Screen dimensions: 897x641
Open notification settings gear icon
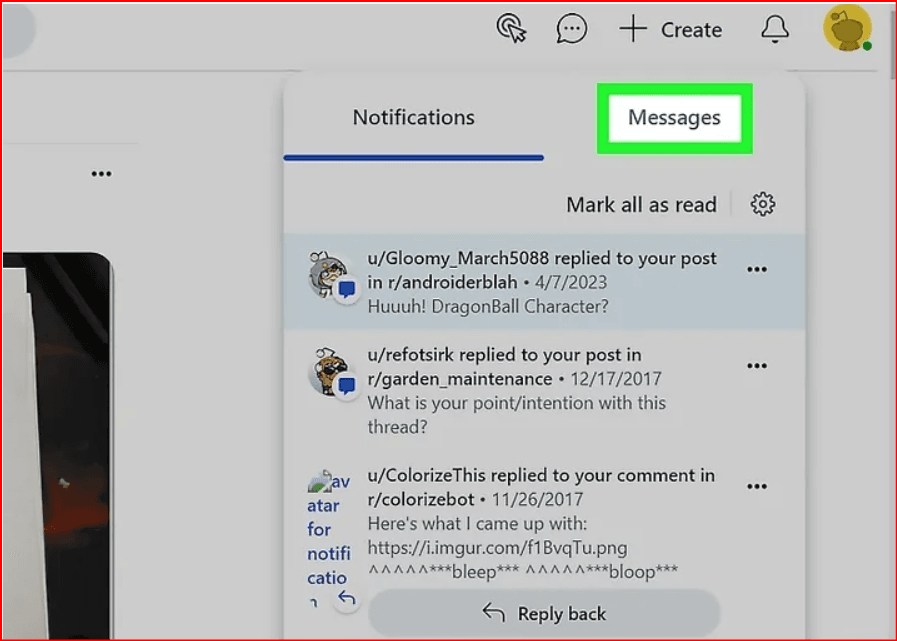point(763,205)
